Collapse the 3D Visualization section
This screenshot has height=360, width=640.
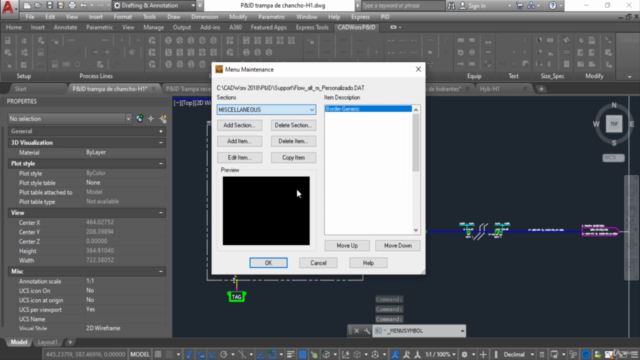click(161, 143)
